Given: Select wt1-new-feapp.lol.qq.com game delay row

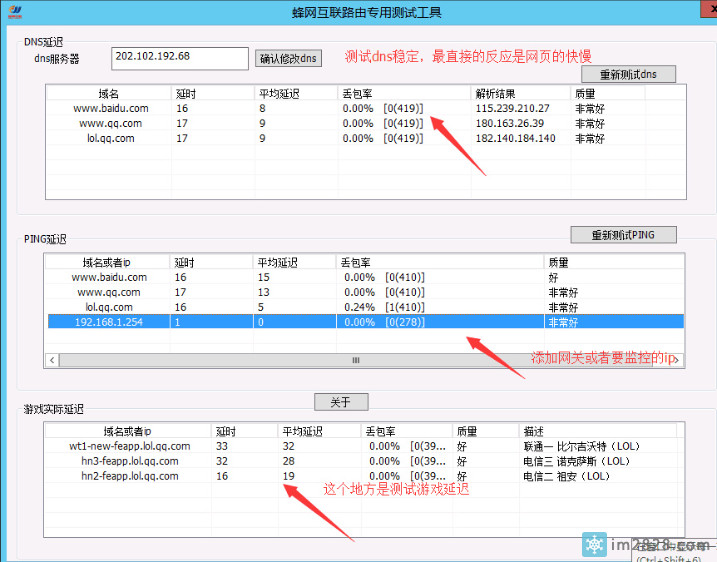Looking at the screenshot, I should click(123, 446).
